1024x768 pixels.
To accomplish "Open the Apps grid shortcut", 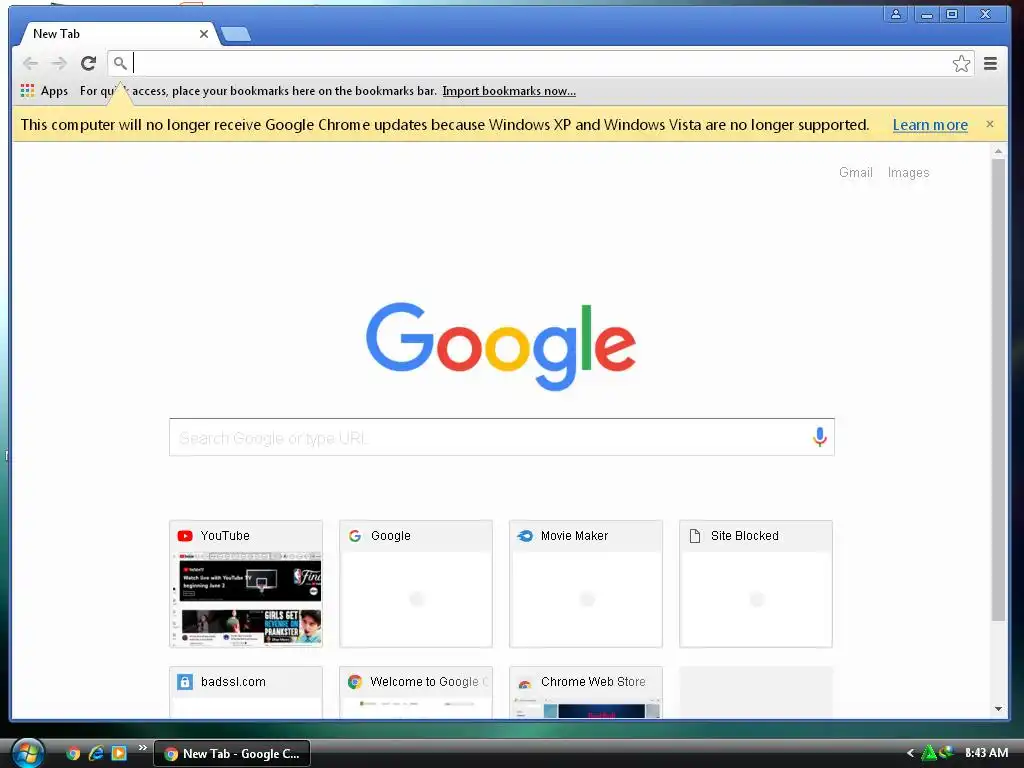I will point(44,91).
